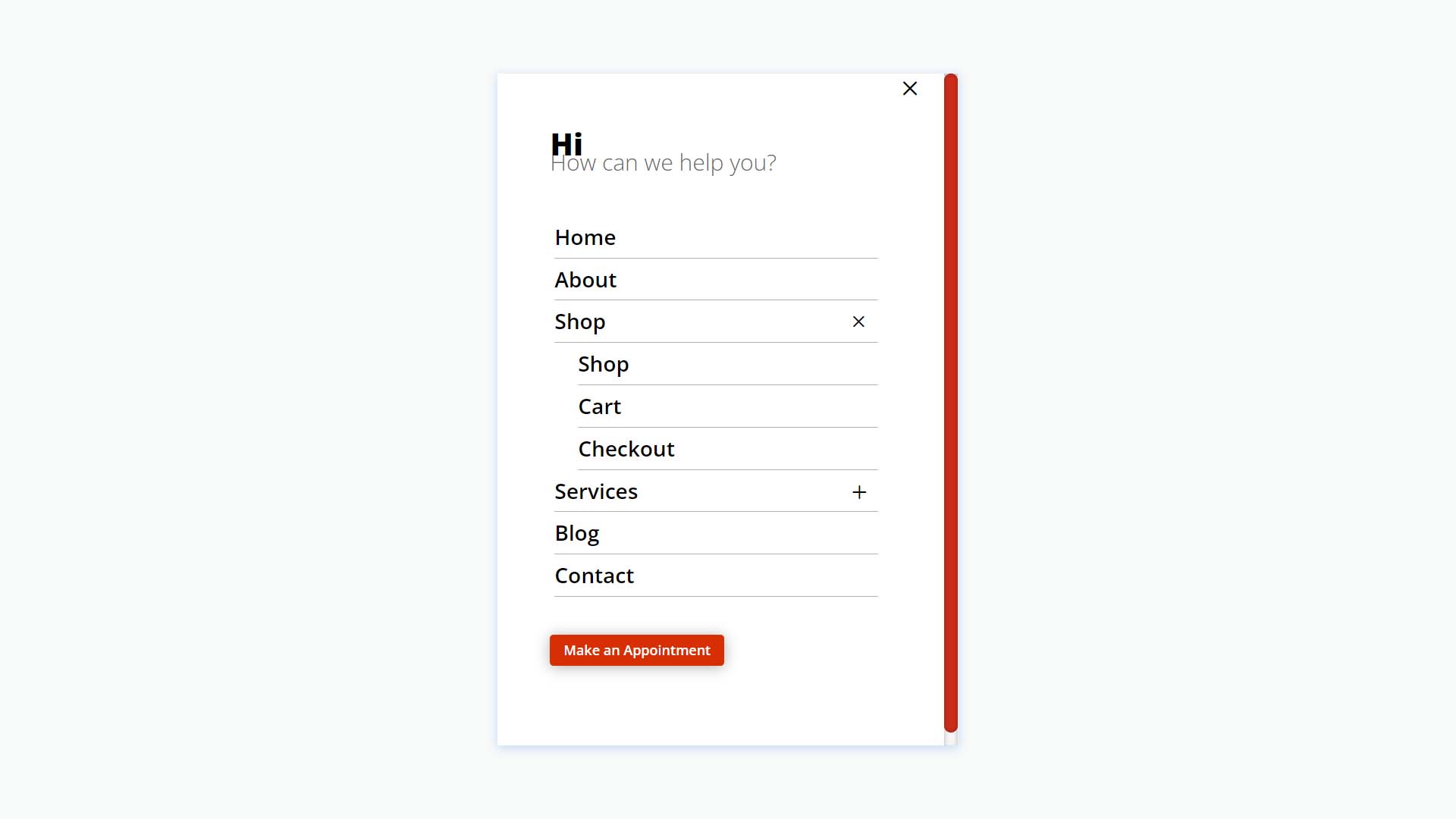
Task: Navigate to the Home menu item
Action: pyautogui.click(x=585, y=236)
